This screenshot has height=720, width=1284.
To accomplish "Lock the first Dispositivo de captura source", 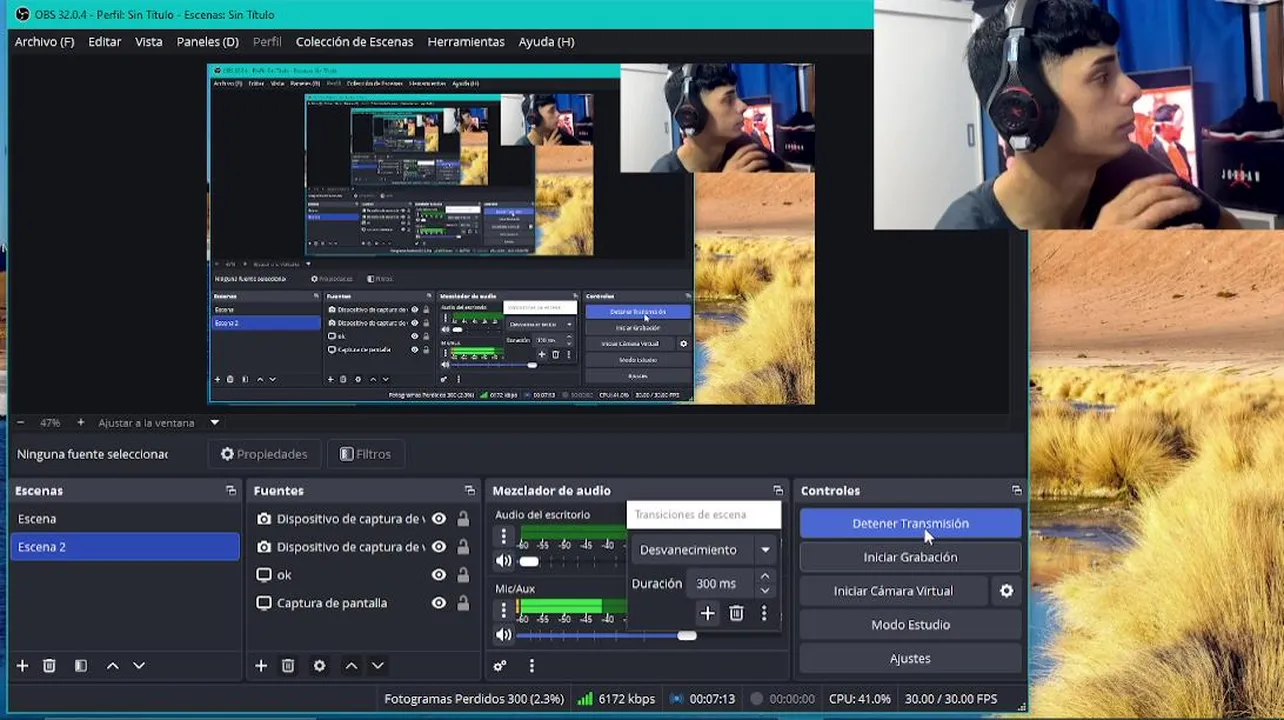I will click(x=463, y=519).
